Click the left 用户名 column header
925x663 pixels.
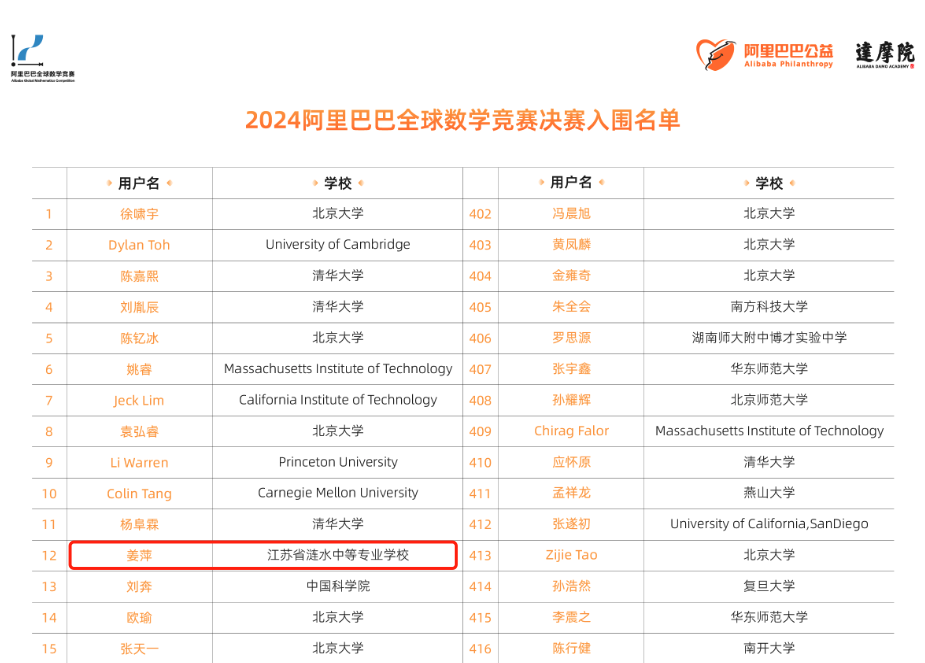pos(139,183)
